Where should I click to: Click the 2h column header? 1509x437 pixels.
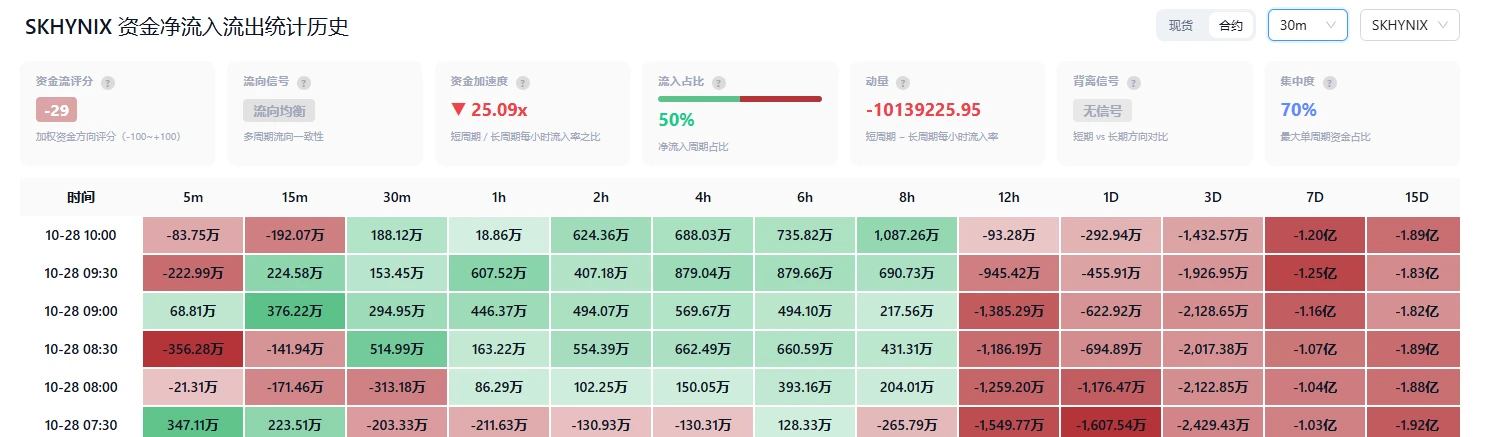[601, 198]
